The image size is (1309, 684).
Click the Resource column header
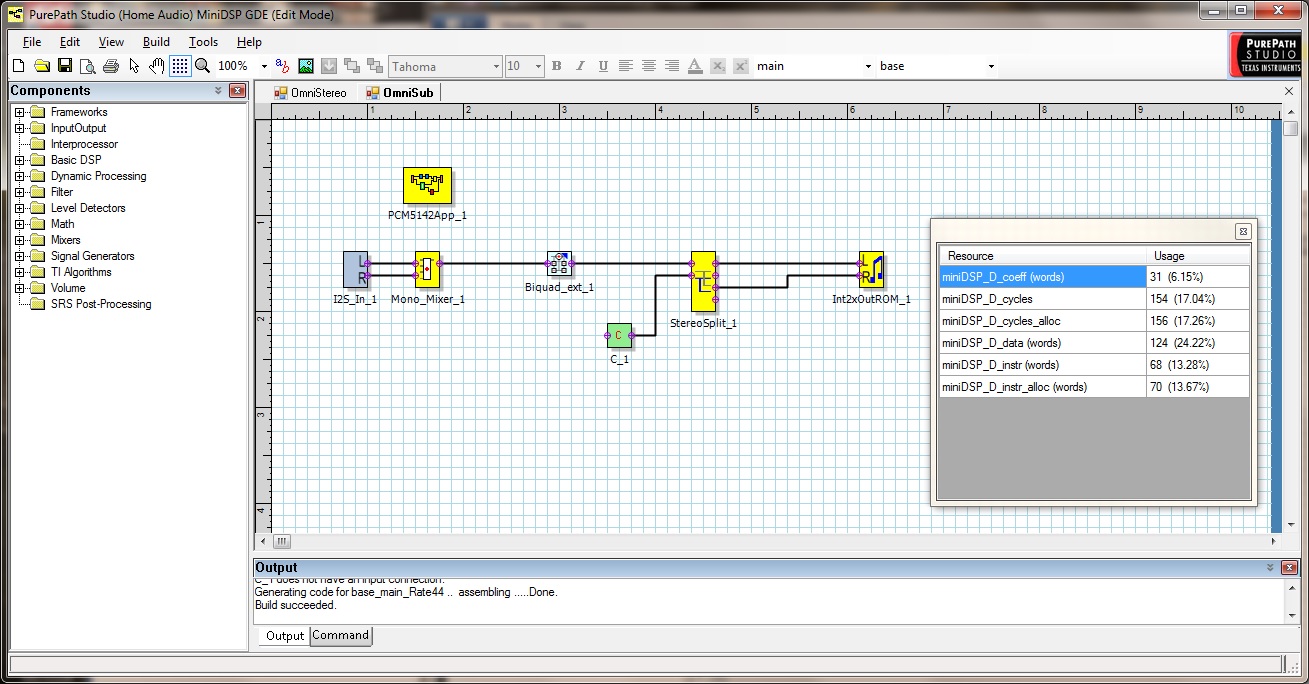tap(1042, 255)
